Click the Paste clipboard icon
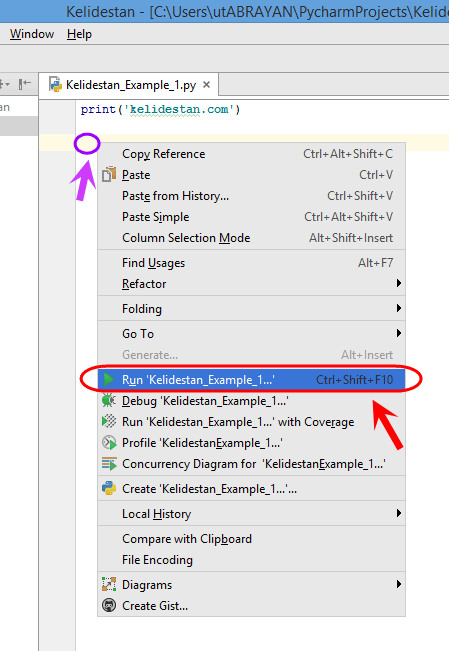Screen dimensions: 449x651 (x=109, y=174)
